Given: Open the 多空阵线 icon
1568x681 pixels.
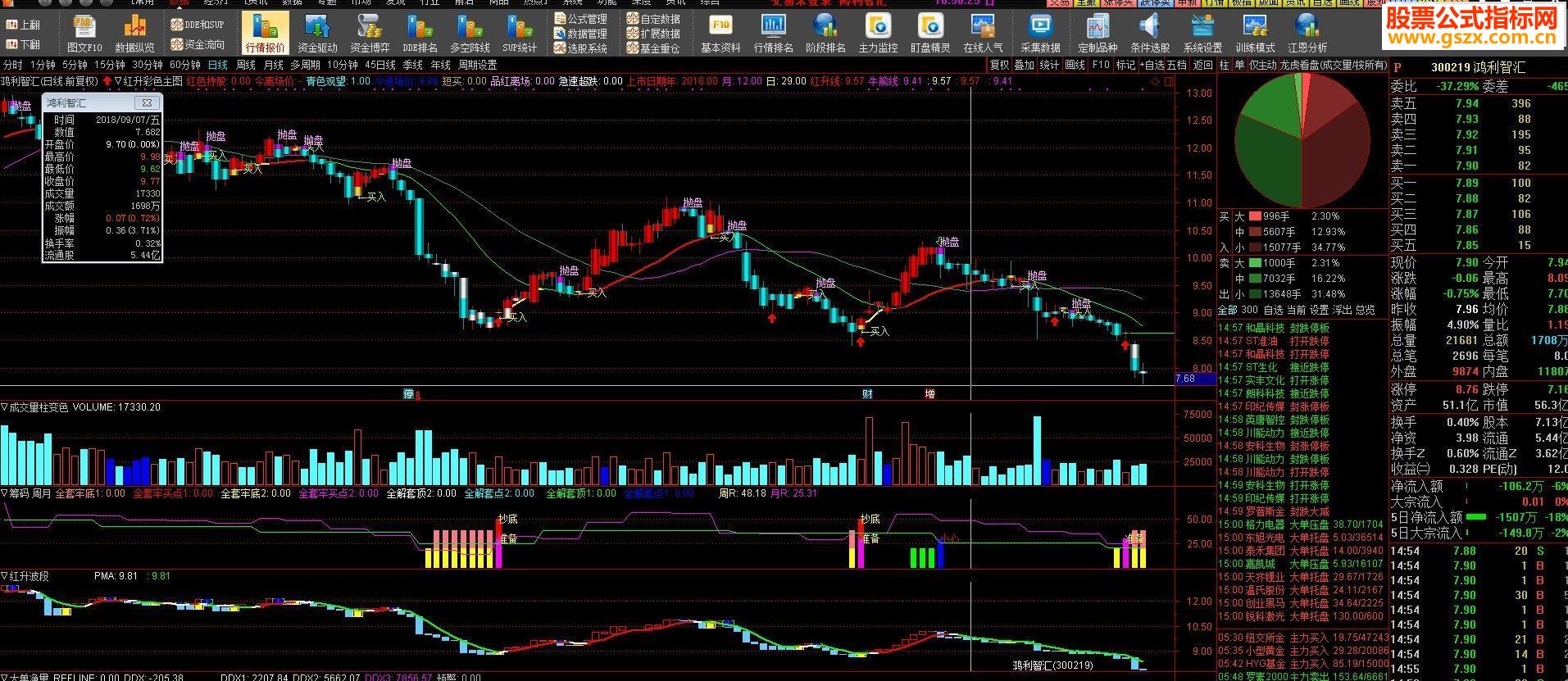Looking at the screenshot, I should point(470,34).
